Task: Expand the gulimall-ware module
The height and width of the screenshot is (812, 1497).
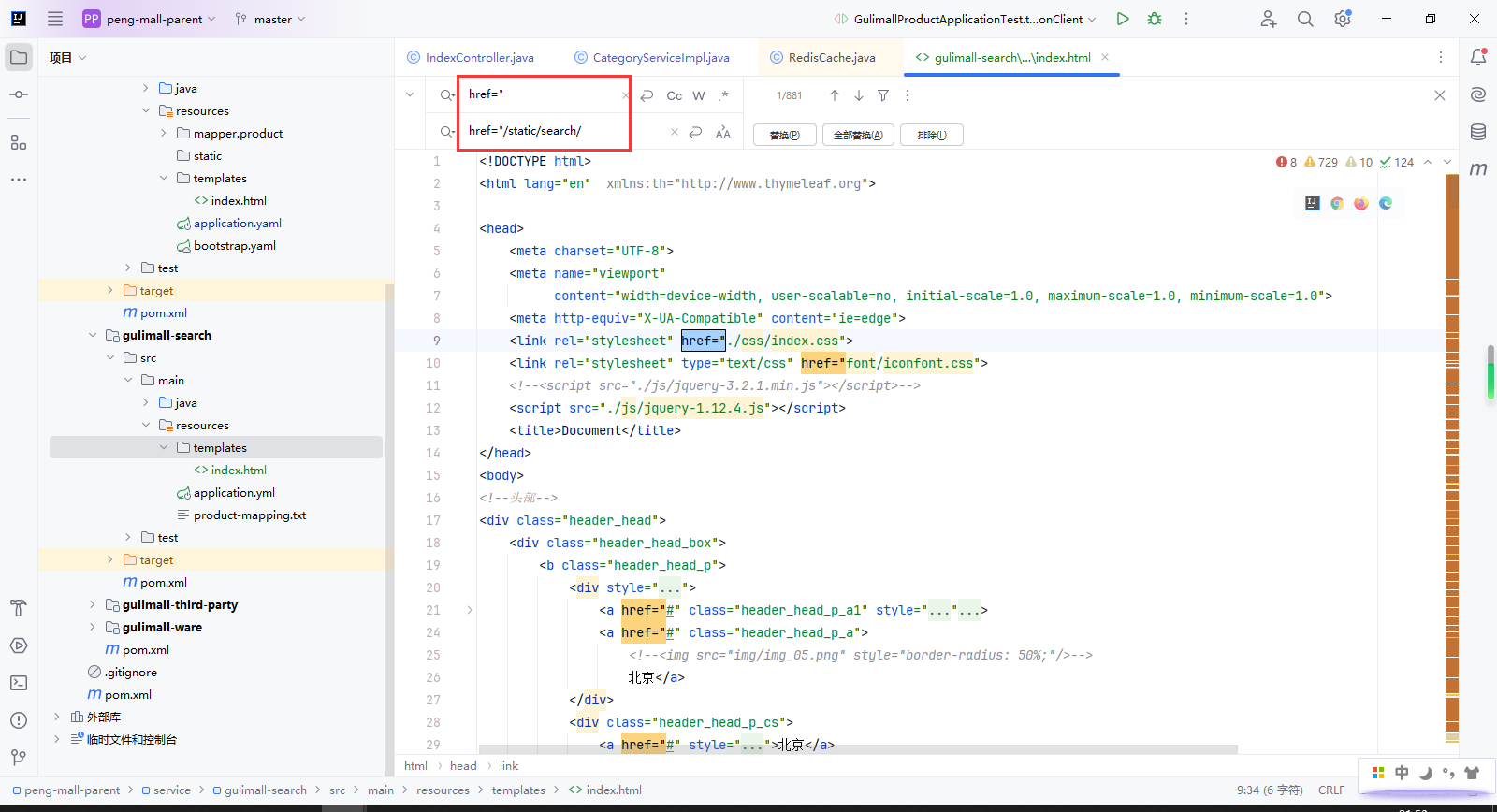Action: tap(92, 628)
